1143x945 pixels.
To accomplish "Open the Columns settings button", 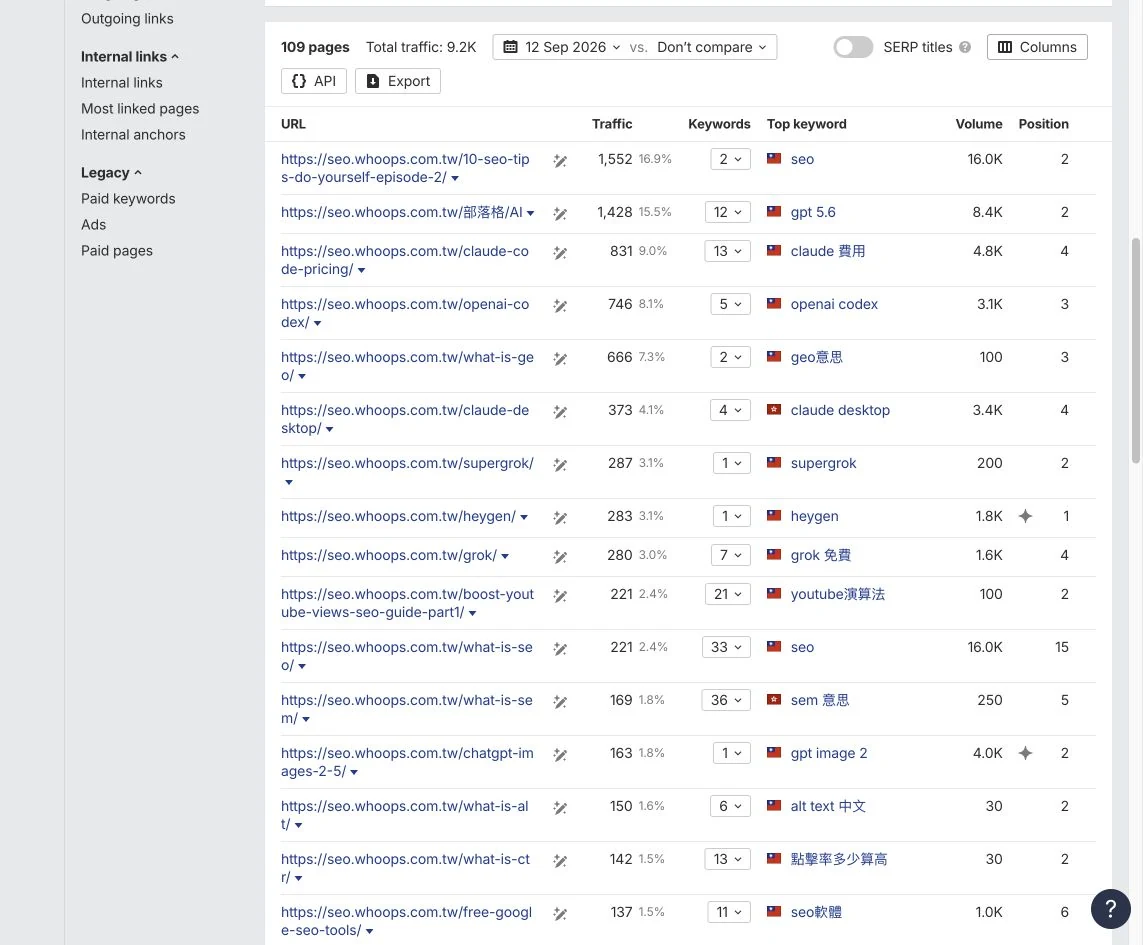I will point(1037,47).
